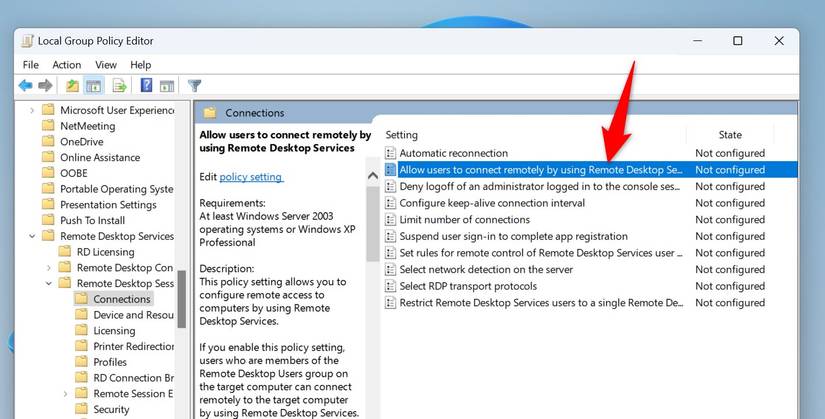
Task: Sort by the State column header
Action: (730, 135)
